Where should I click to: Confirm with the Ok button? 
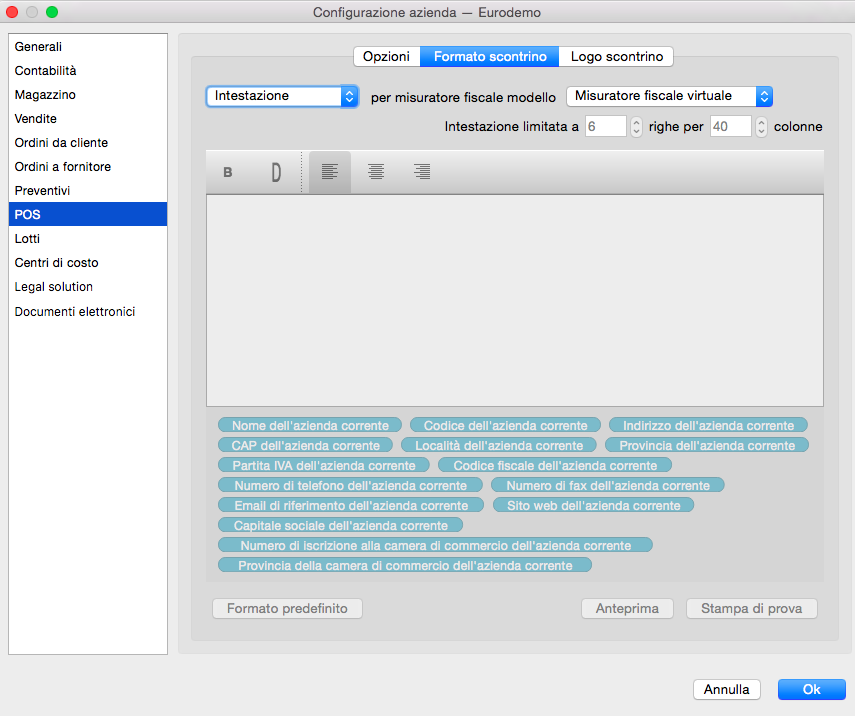(811, 689)
